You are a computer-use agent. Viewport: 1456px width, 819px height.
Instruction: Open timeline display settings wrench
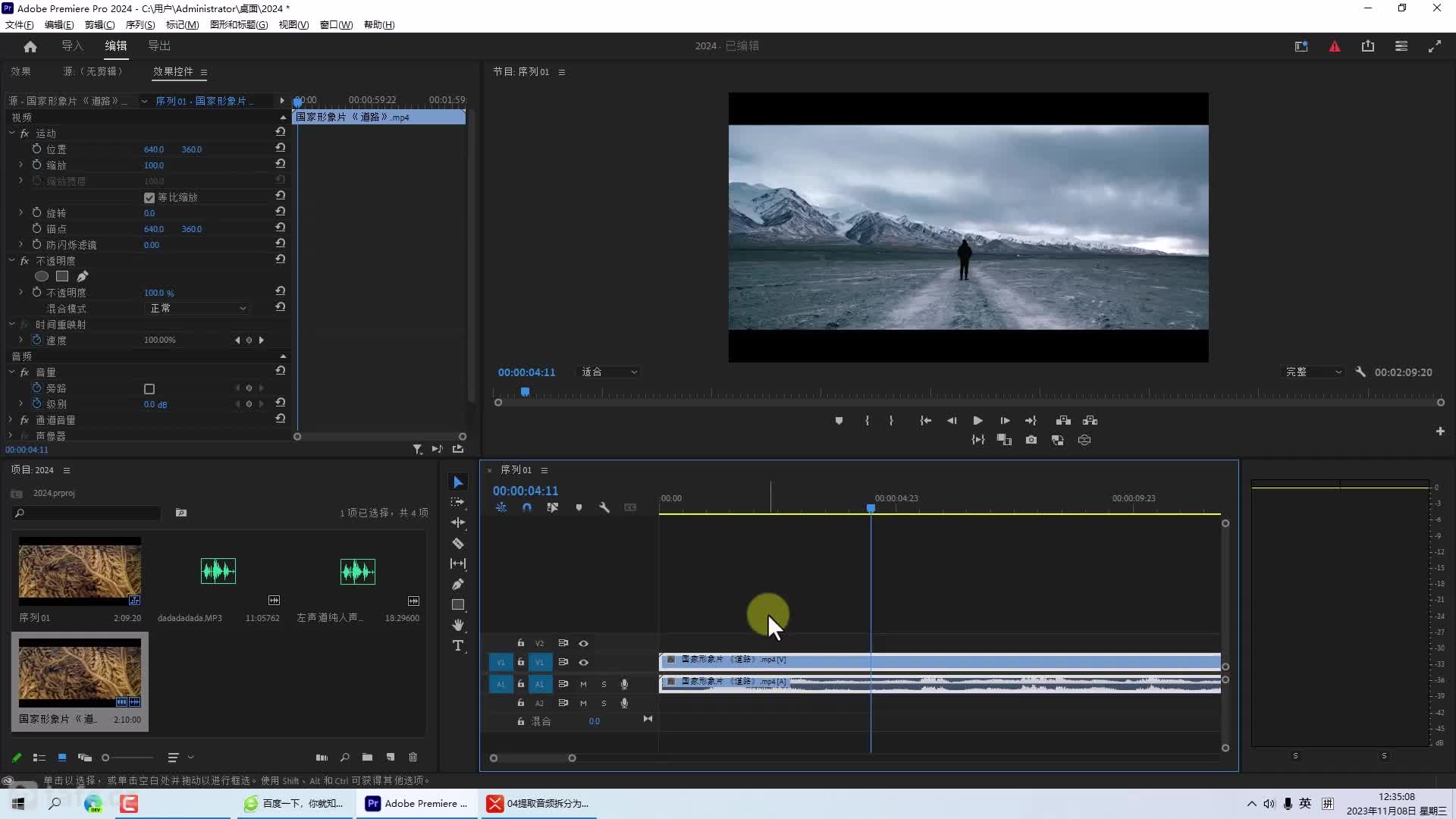604,507
